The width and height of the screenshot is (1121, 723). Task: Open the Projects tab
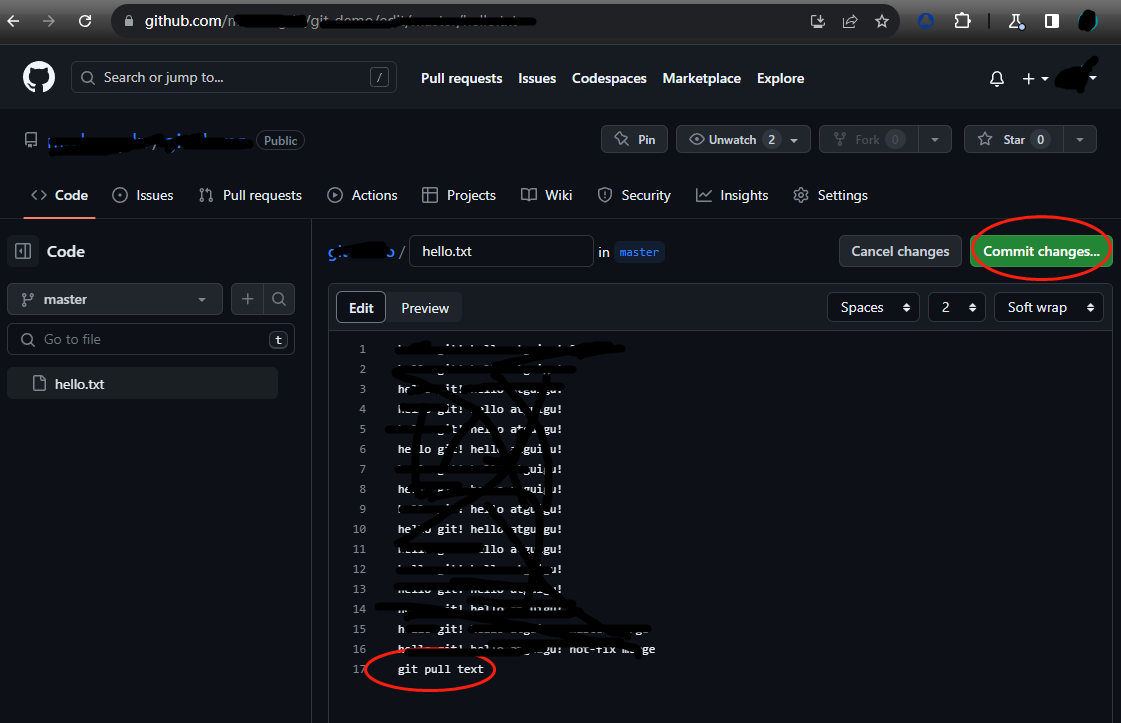pos(459,195)
